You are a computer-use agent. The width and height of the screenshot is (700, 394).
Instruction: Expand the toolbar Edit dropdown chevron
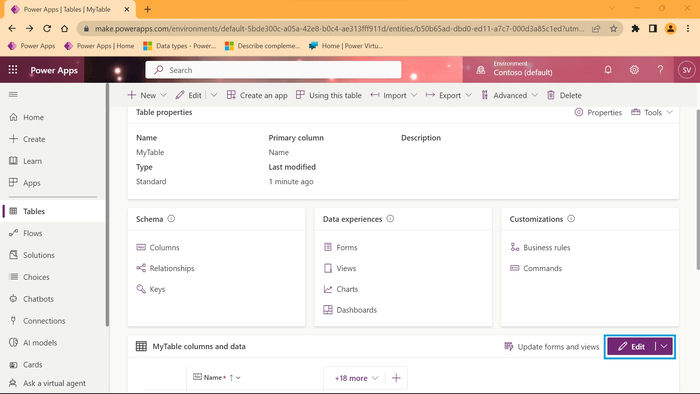[214, 95]
